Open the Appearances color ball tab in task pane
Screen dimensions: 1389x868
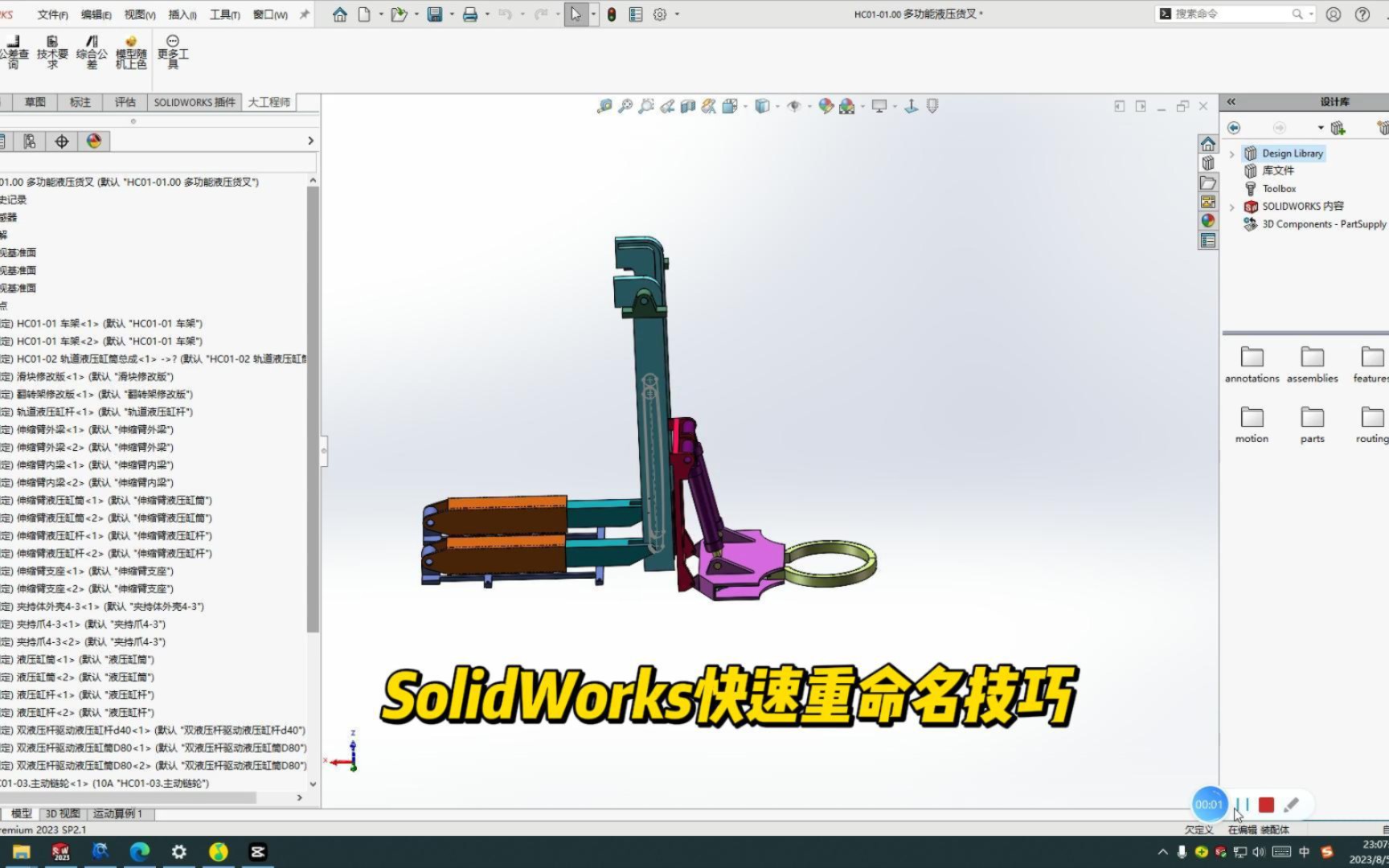coord(1207,221)
